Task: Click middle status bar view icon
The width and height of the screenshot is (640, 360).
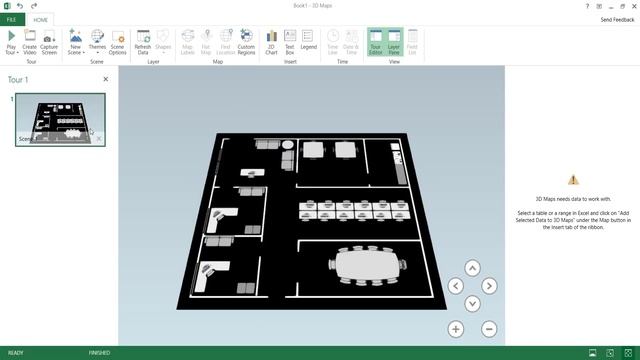Action: tap(610, 353)
